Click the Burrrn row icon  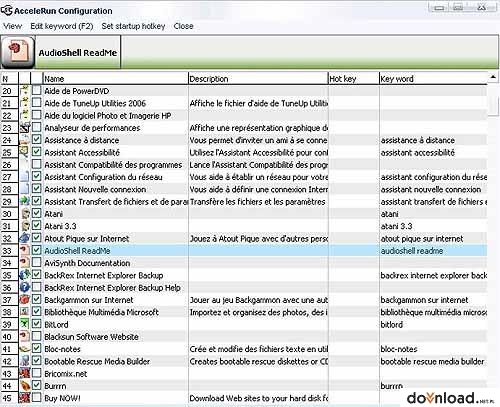[x=25, y=386]
